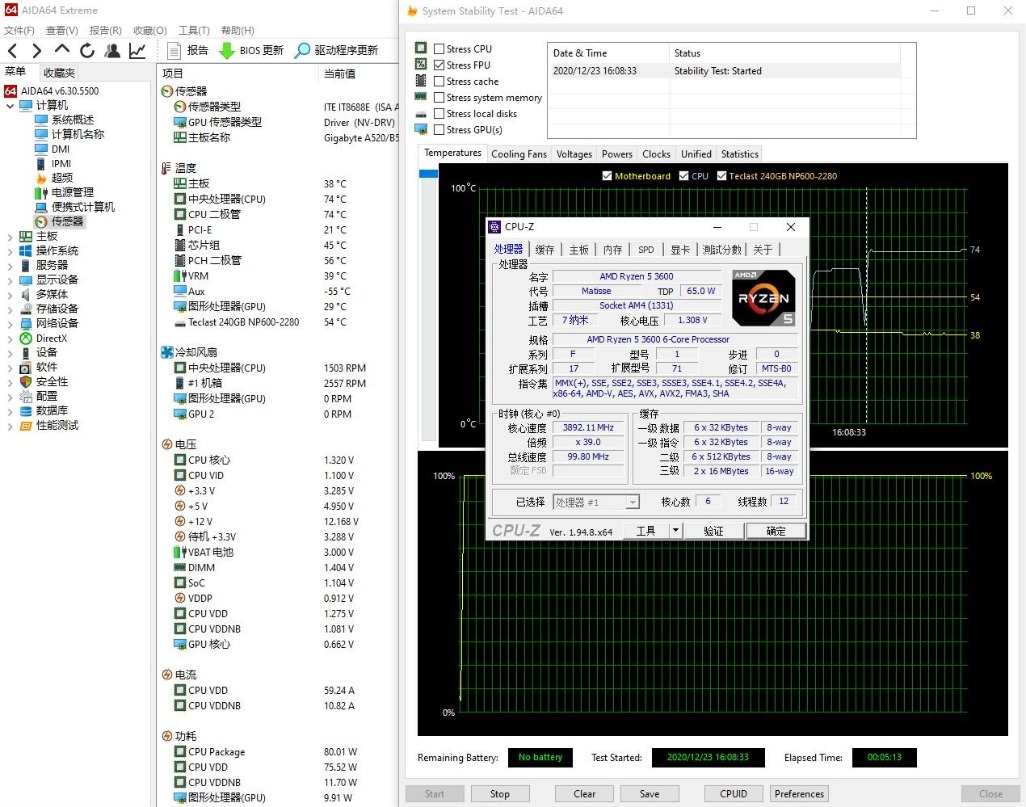
Task: Click the user profile icon in toolbar
Action: click(x=112, y=51)
